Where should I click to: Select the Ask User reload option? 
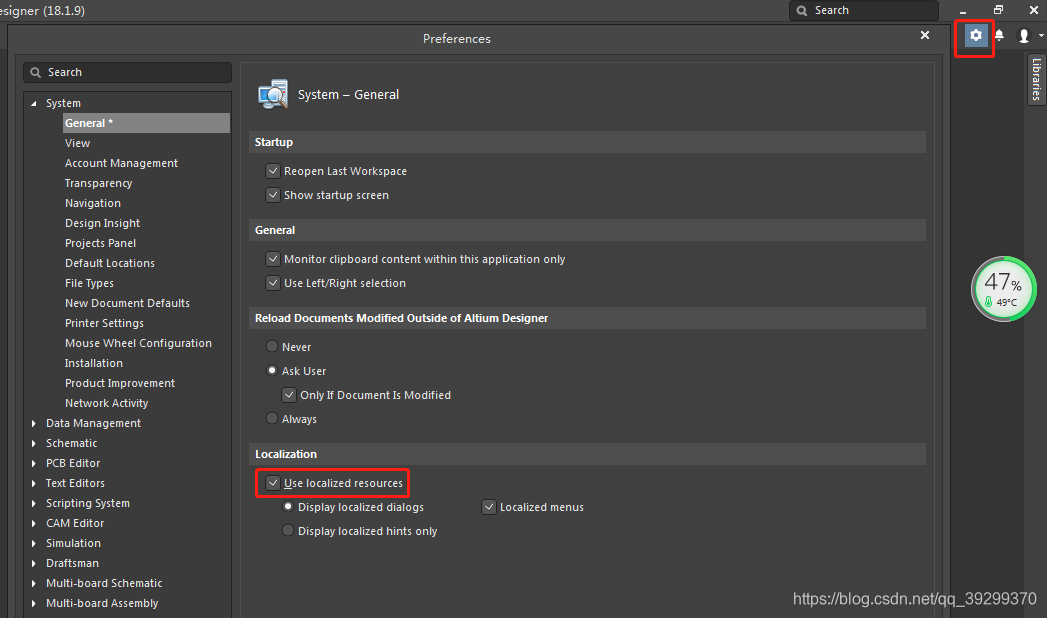(x=272, y=370)
